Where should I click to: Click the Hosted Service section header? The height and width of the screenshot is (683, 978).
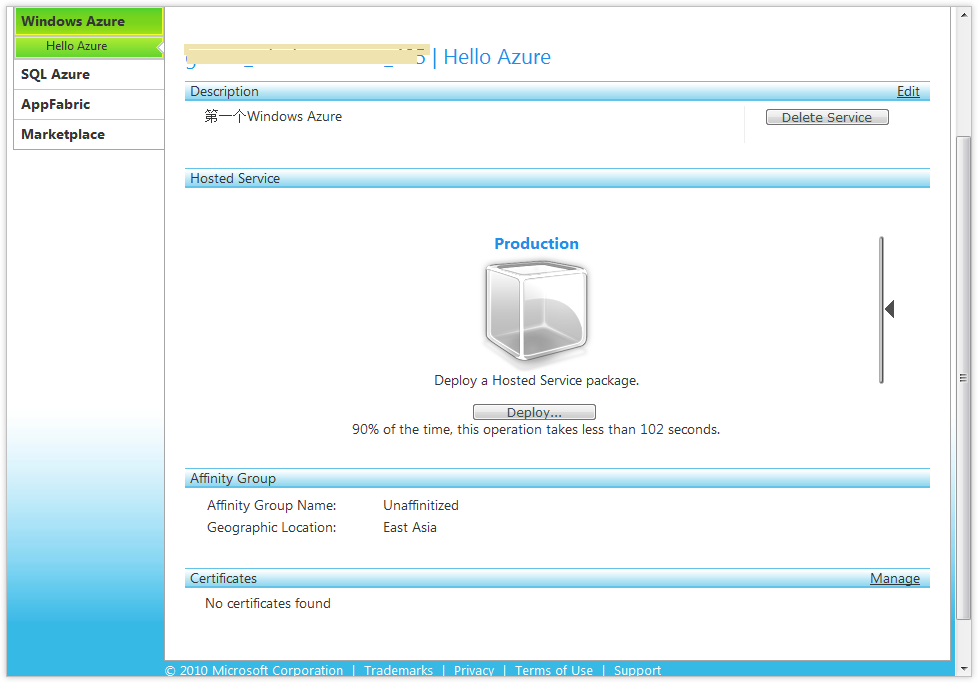[x=557, y=178]
